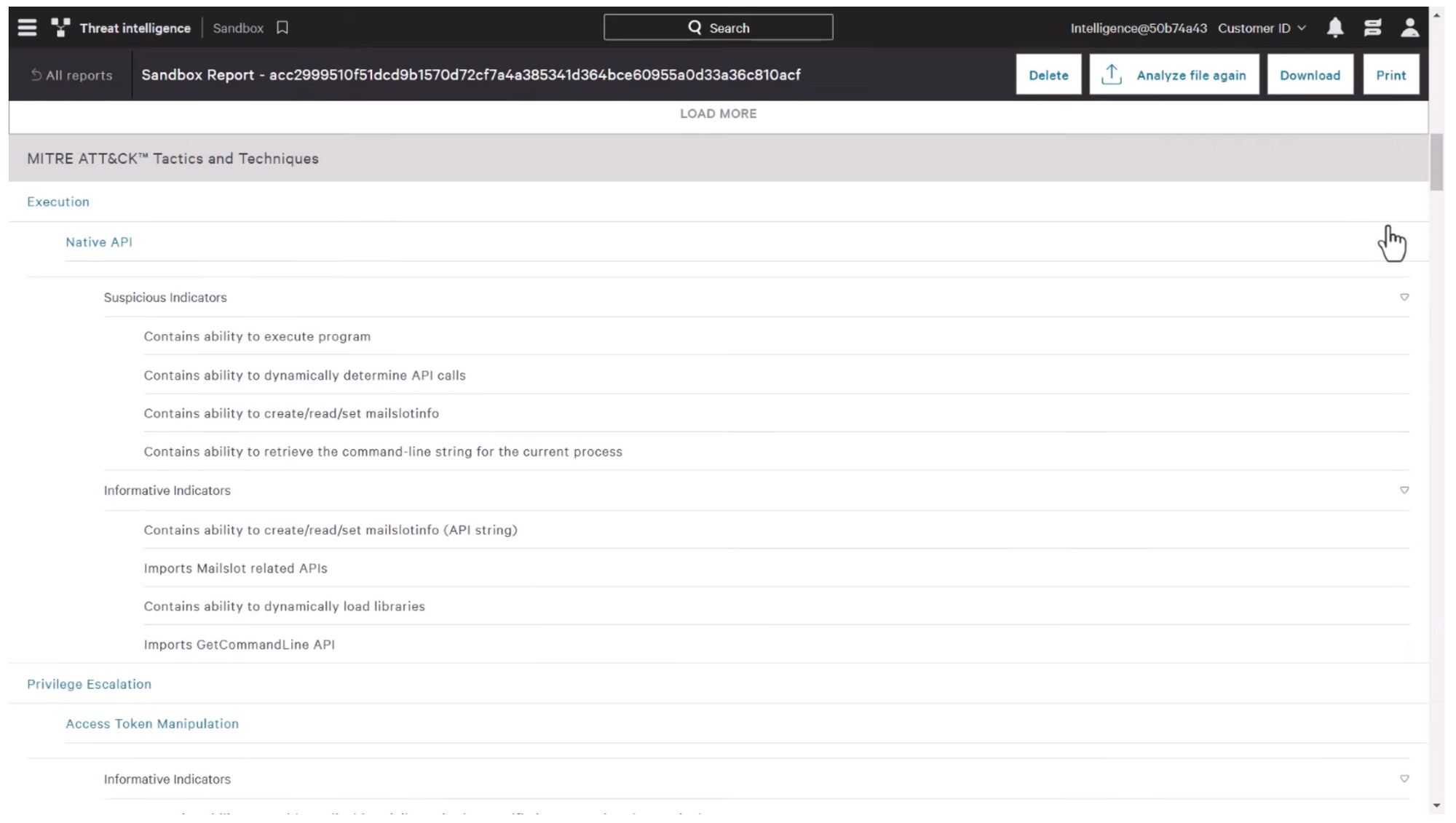The width and height of the screenshot is (1456, 823).
Task: Click the Threat intelligence logo icon
Action: tap(60, 28)
